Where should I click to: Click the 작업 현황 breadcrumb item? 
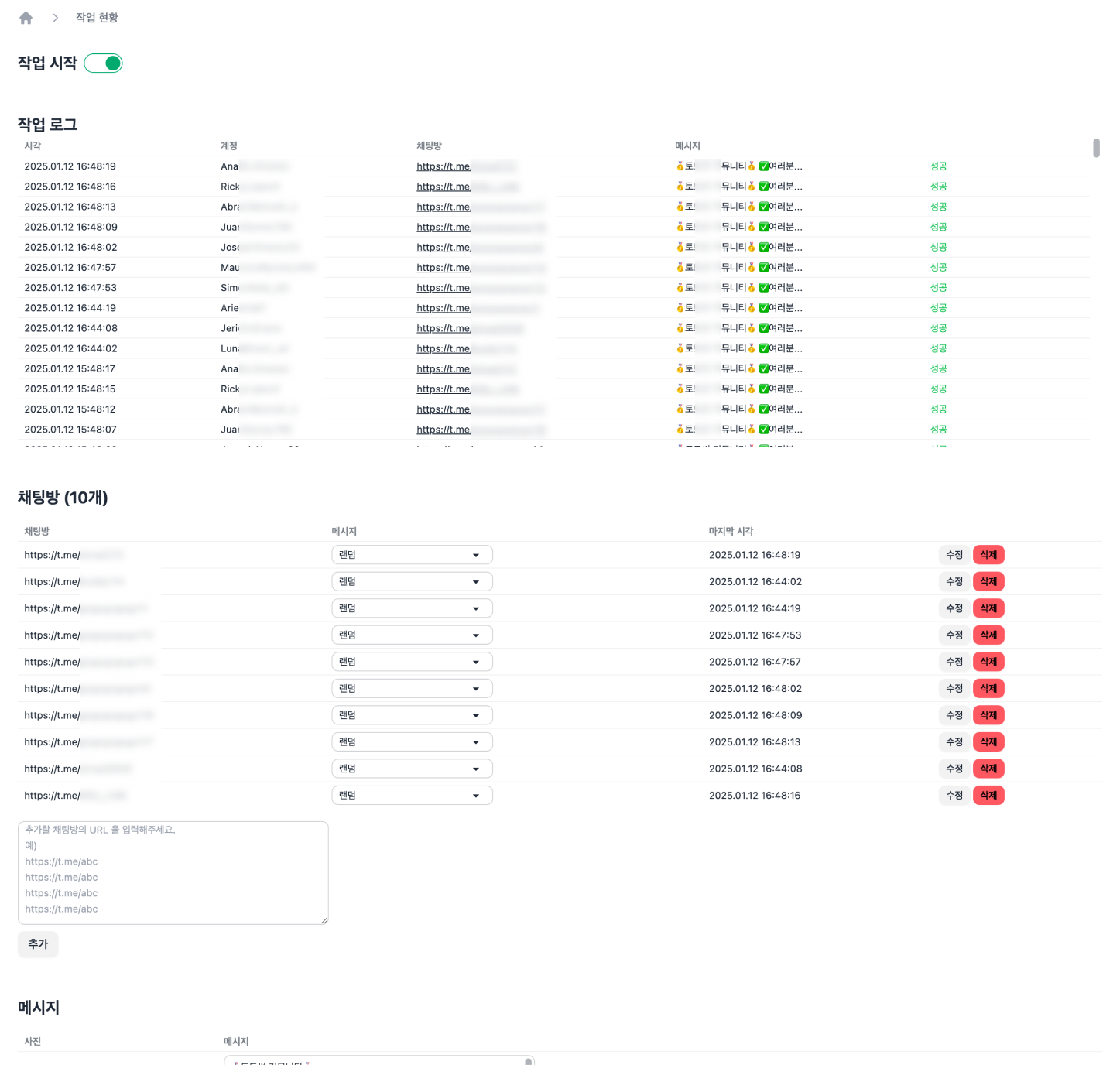coord(97,18)
